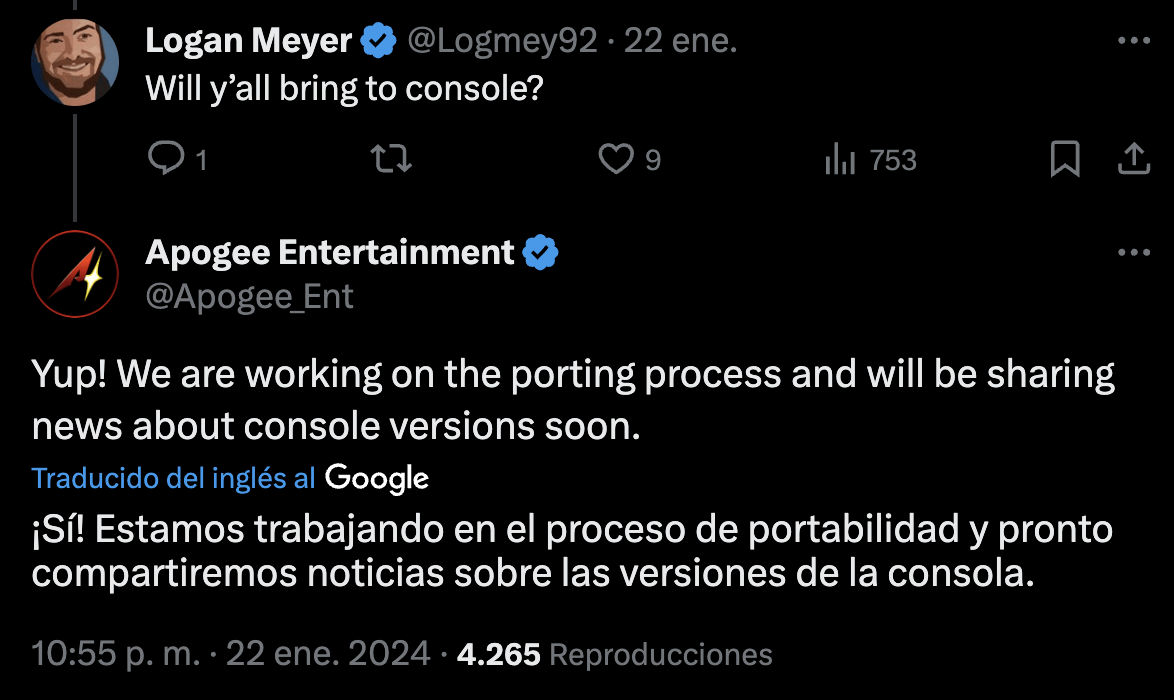Viewport: 1174px width, 700px height.
Task: Open the @Logmey92 handle link
Action: [502, 40]
